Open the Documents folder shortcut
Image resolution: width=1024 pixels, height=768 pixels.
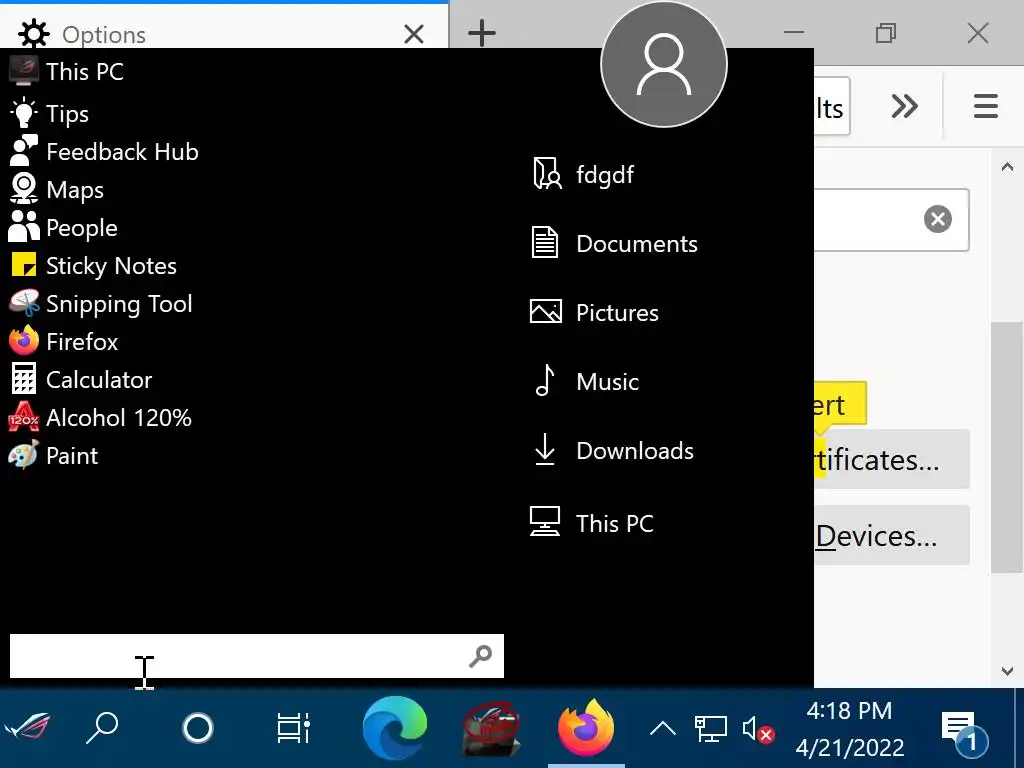click(x=614, y=243)
